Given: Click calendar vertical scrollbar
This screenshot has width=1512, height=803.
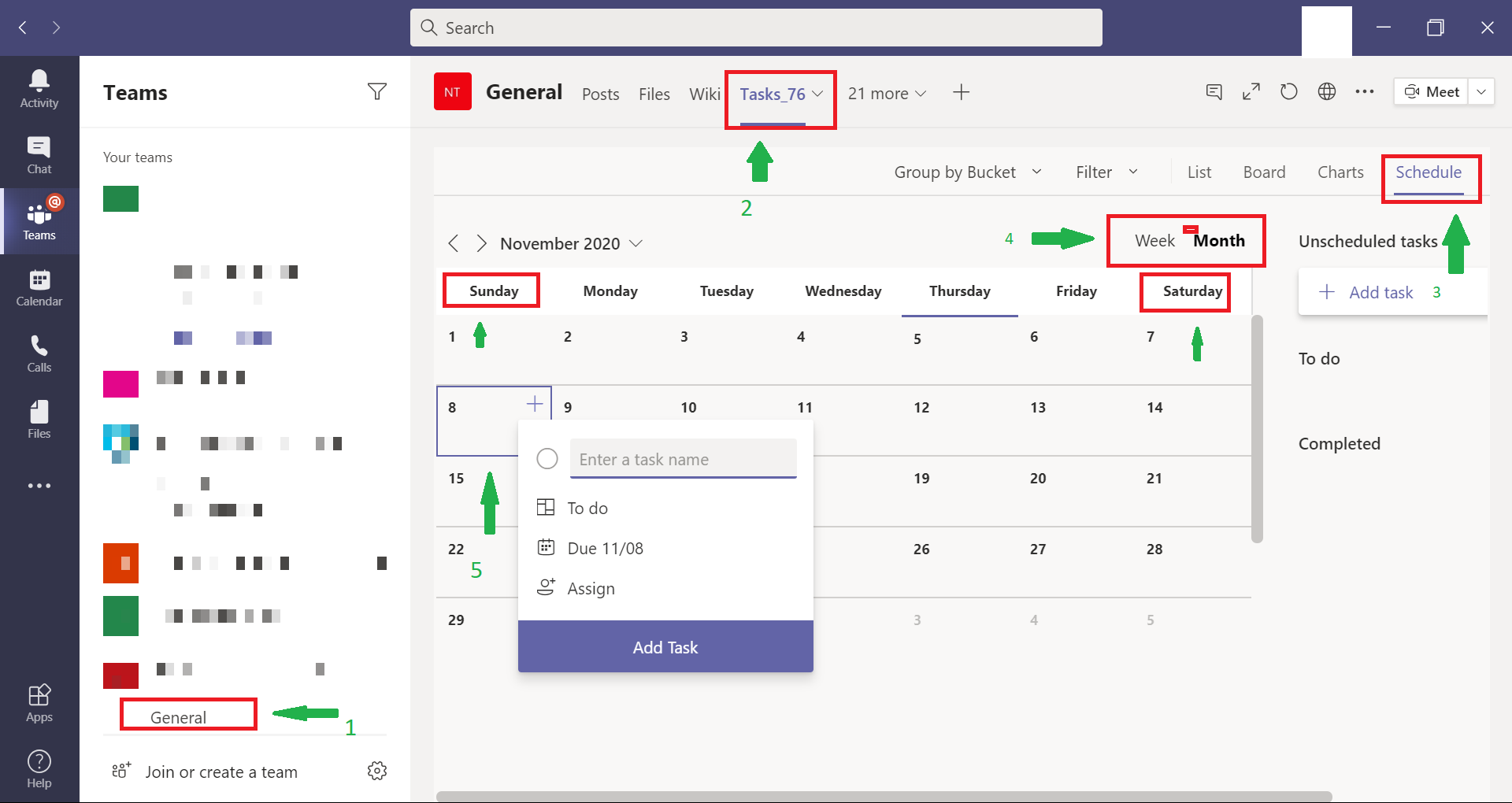Looking at the screenshot, I should (x=1258, y=429).
